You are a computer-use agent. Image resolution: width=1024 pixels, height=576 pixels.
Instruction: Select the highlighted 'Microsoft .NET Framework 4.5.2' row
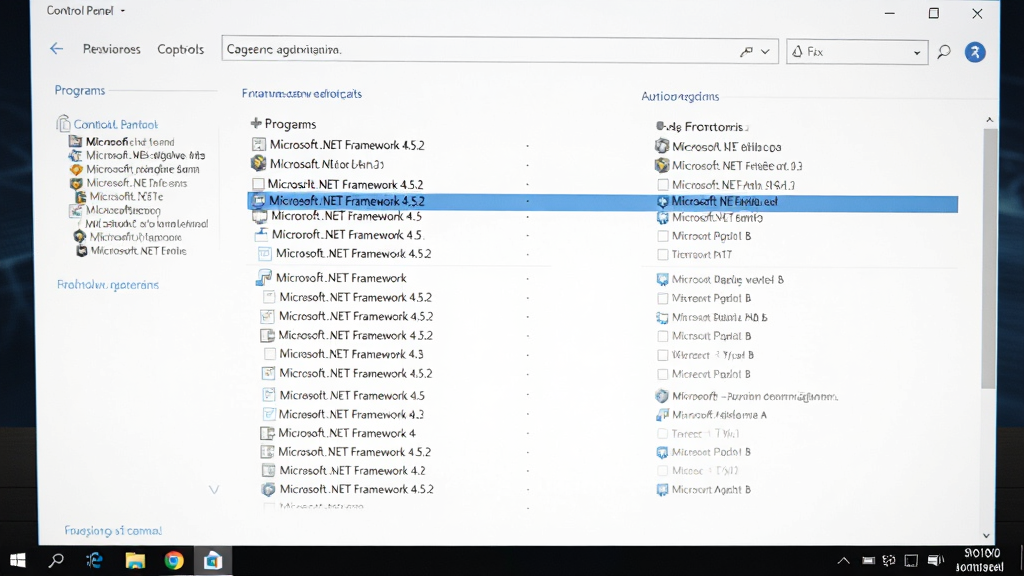[x=603, y=202]
